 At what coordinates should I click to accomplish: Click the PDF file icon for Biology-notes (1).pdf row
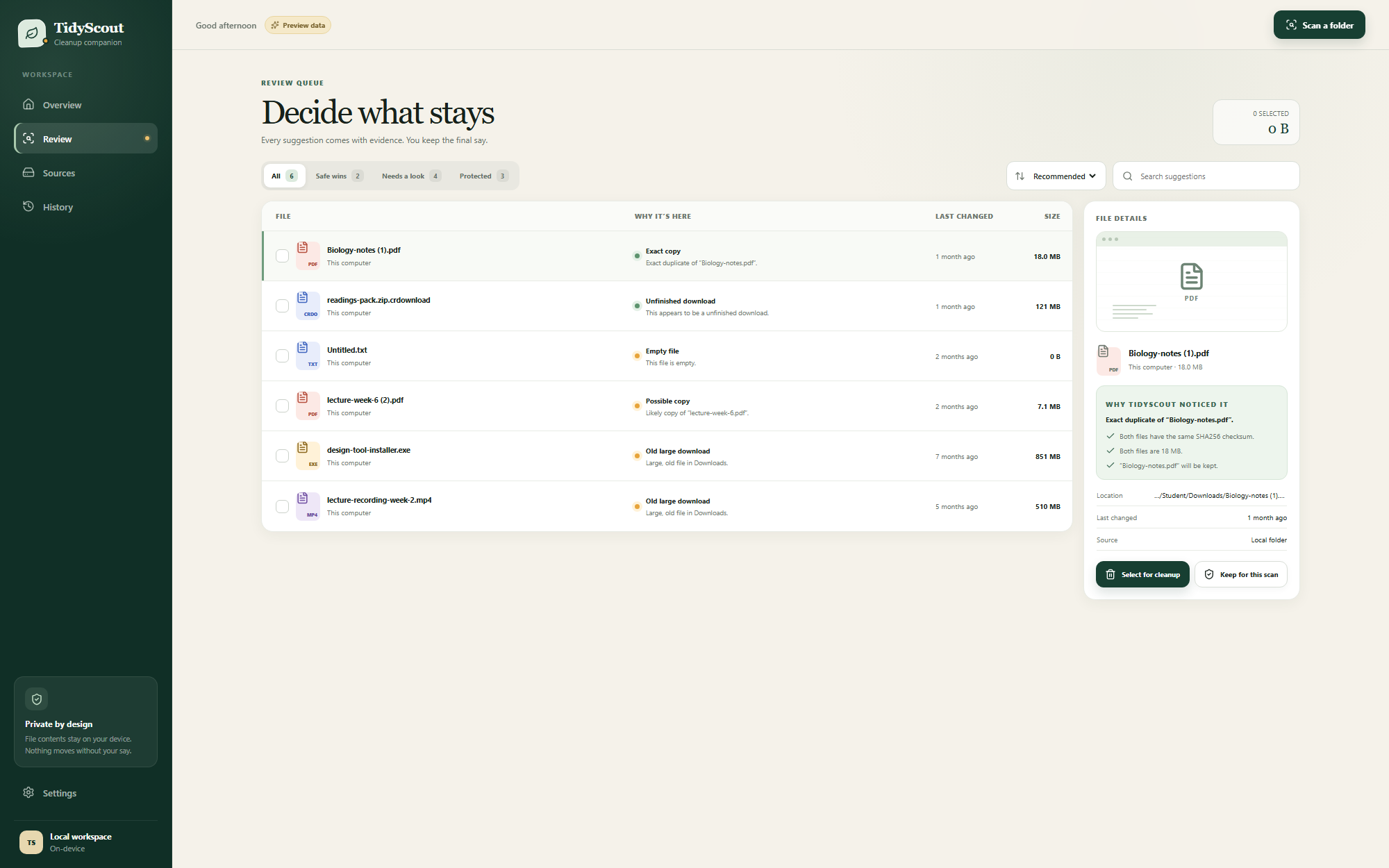(308, 255)
